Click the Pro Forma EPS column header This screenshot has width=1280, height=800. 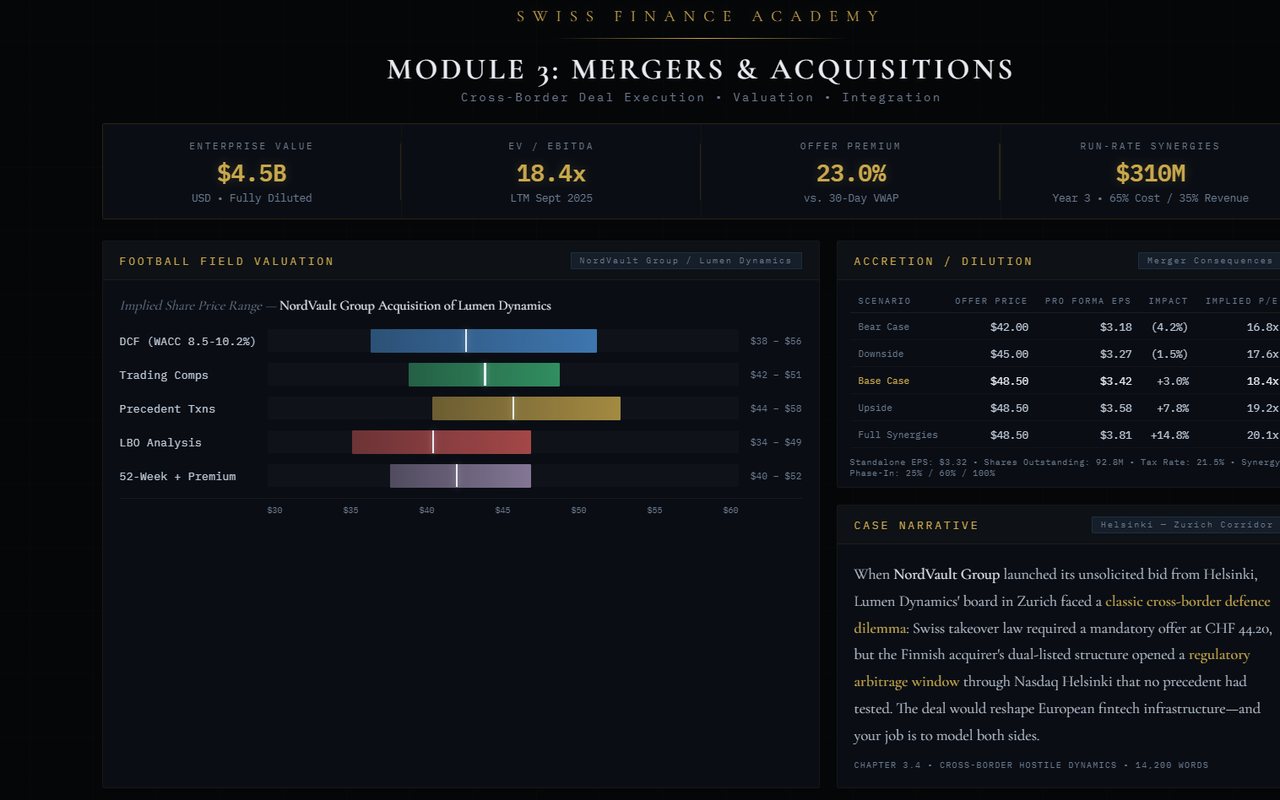1088,301
